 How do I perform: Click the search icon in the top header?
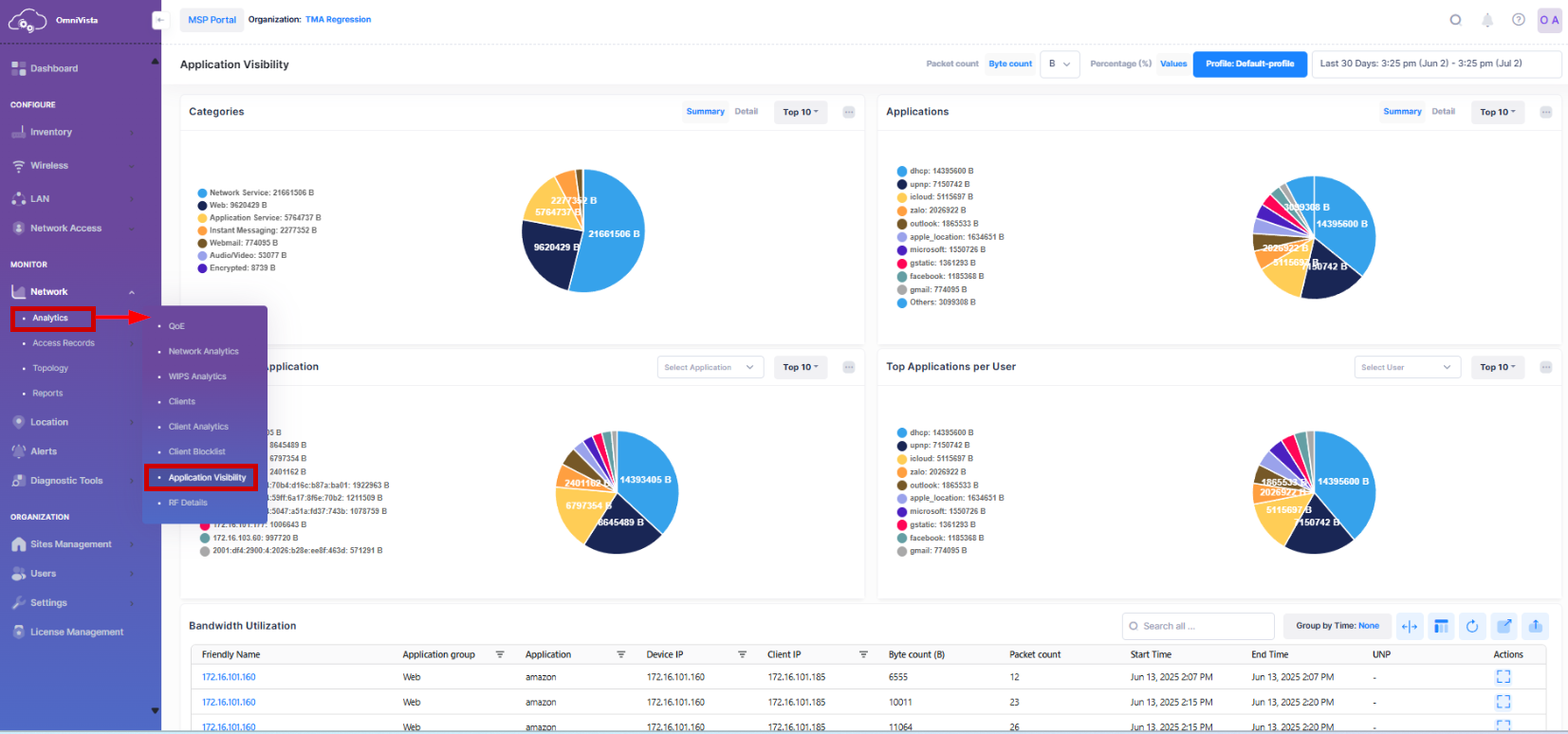[x=1455, y=20]
